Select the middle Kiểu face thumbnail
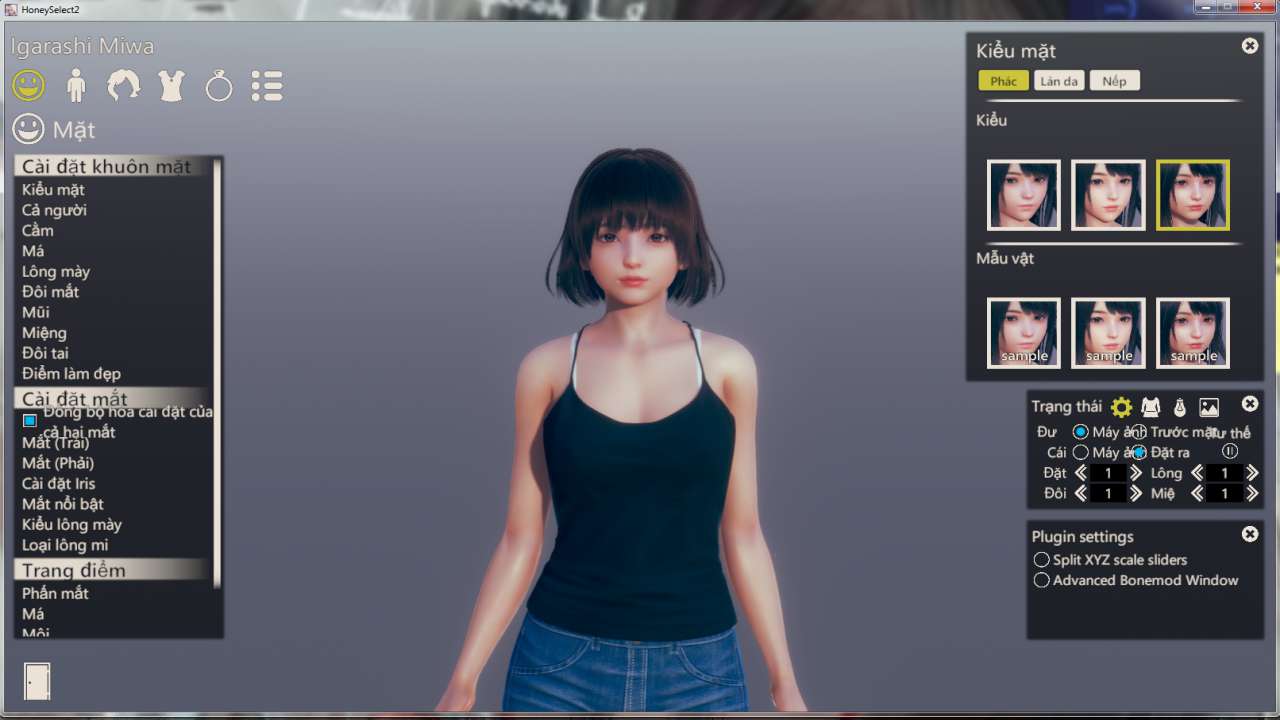 1109,195
